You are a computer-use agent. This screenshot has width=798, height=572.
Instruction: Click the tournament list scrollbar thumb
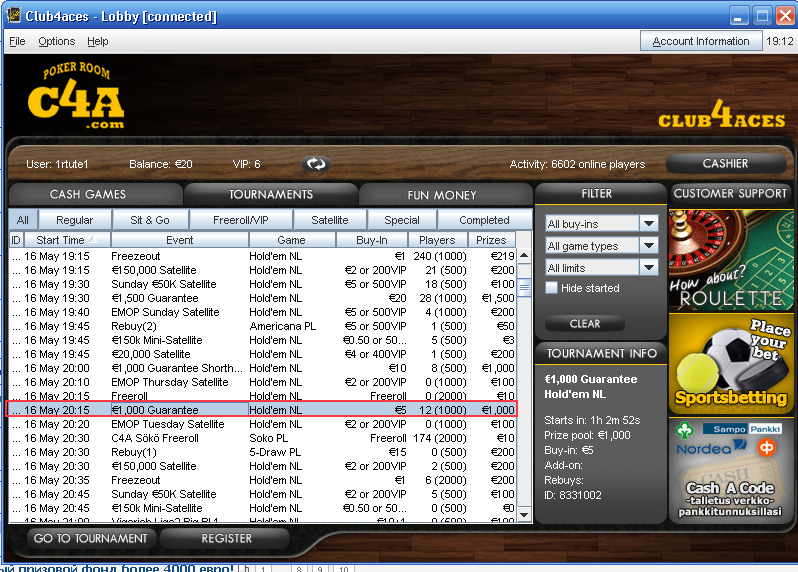click(x=524, y=288)
